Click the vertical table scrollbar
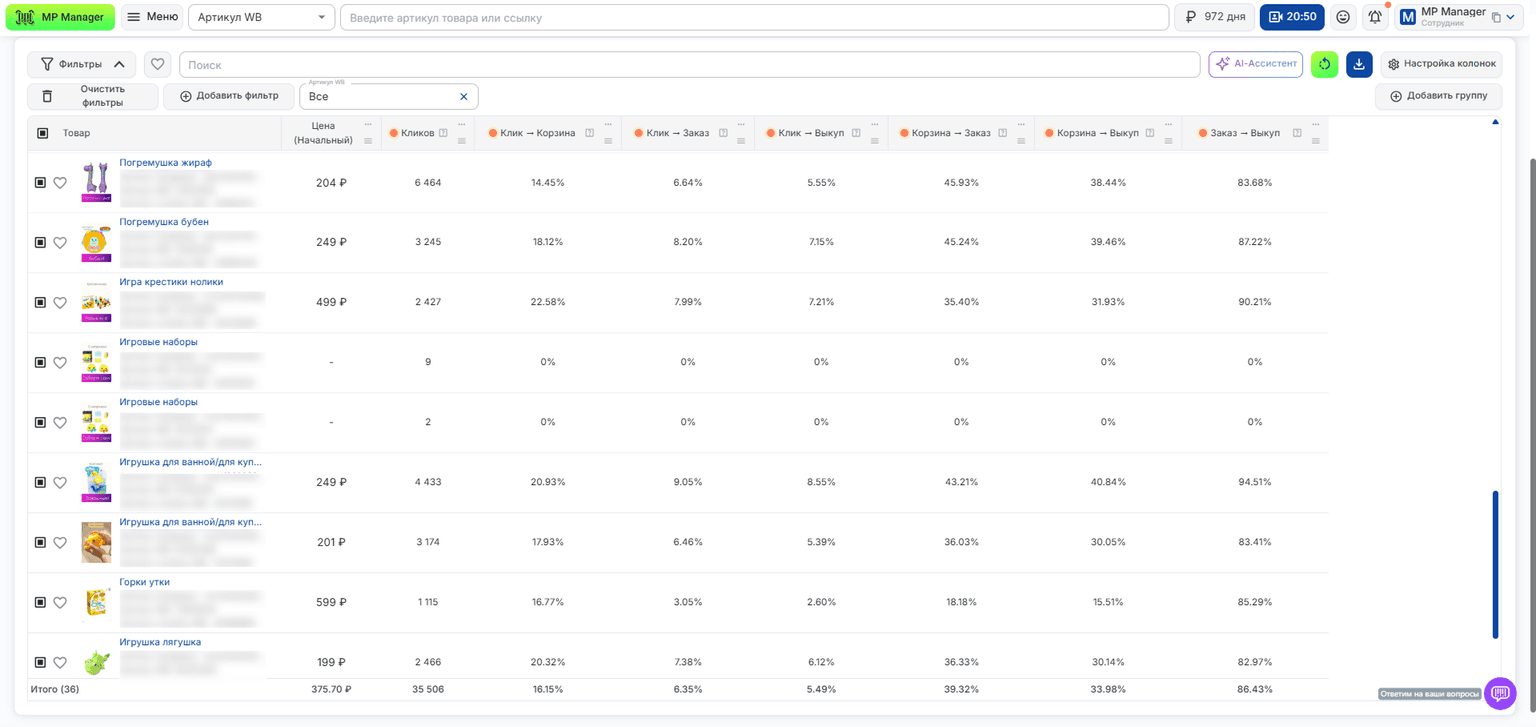The image size is (1536, 727). coord(1496,563)
